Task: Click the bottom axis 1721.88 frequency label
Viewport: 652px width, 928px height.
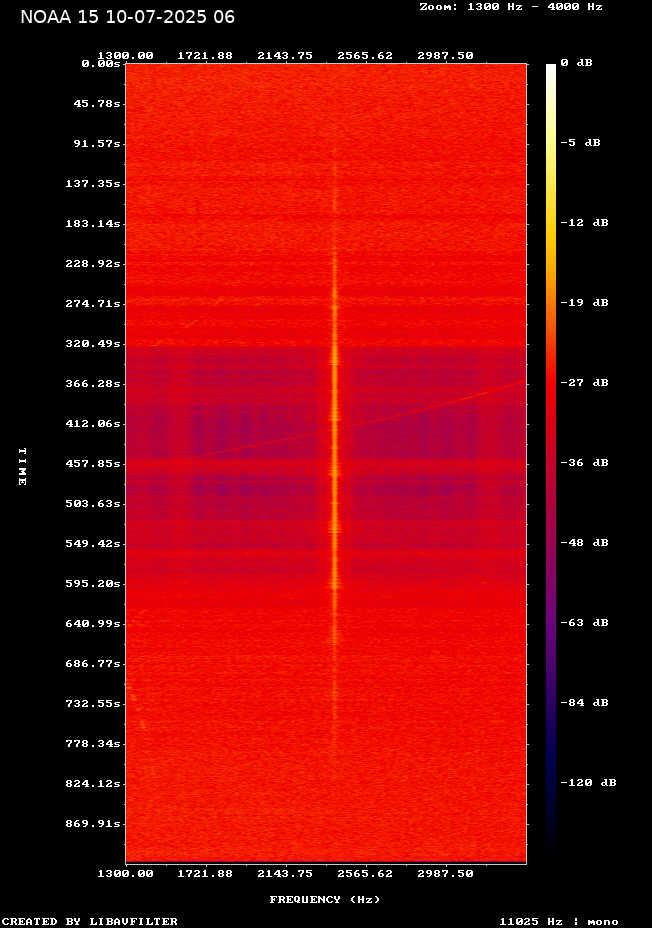Action: pyautogui.click(x=205, y=873)
